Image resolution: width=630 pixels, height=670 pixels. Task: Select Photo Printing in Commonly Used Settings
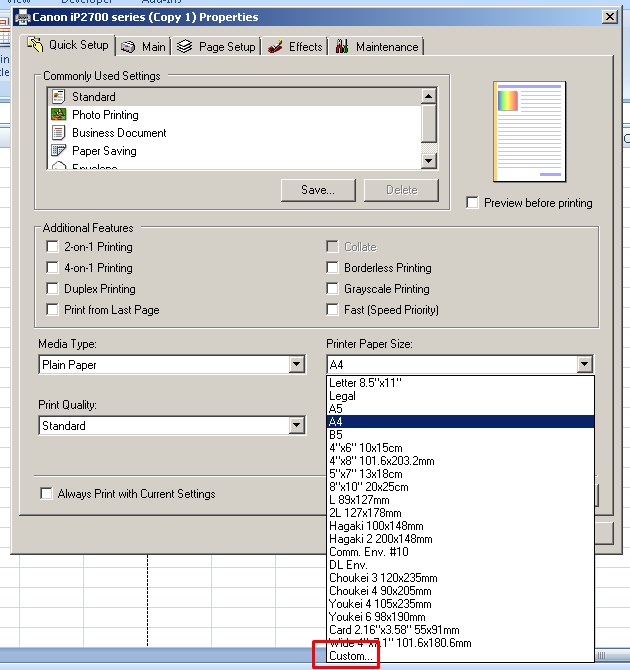pos(234,115)
